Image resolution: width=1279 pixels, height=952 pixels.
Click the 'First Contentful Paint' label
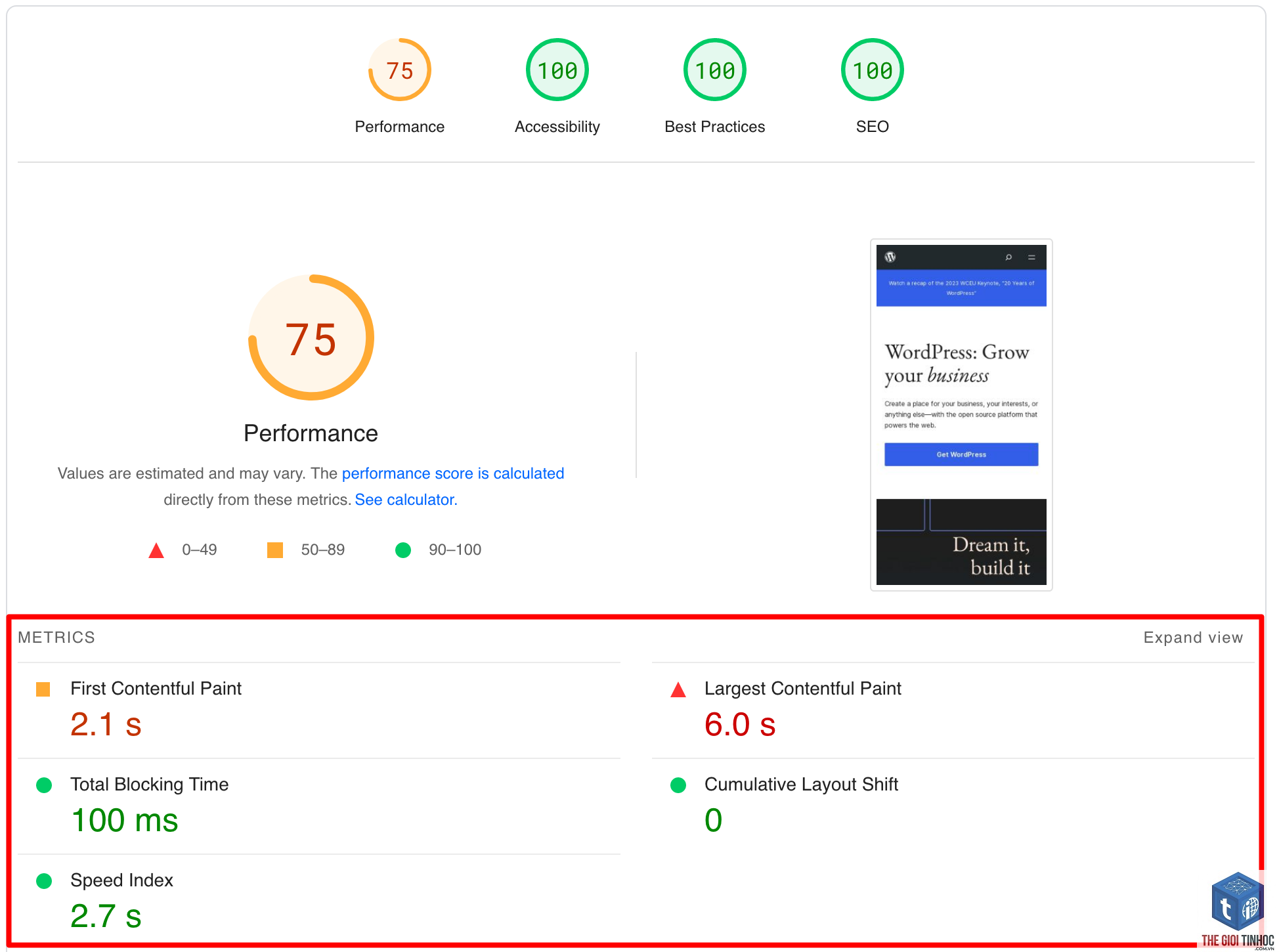[x=156, y=688]
